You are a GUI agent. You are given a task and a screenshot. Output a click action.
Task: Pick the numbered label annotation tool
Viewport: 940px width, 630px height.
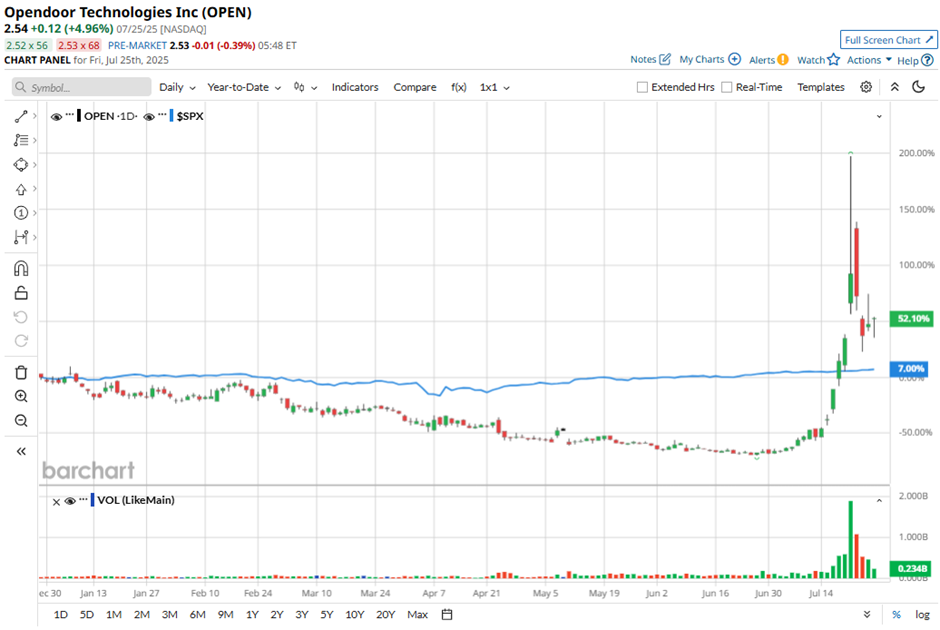point(21,213)
